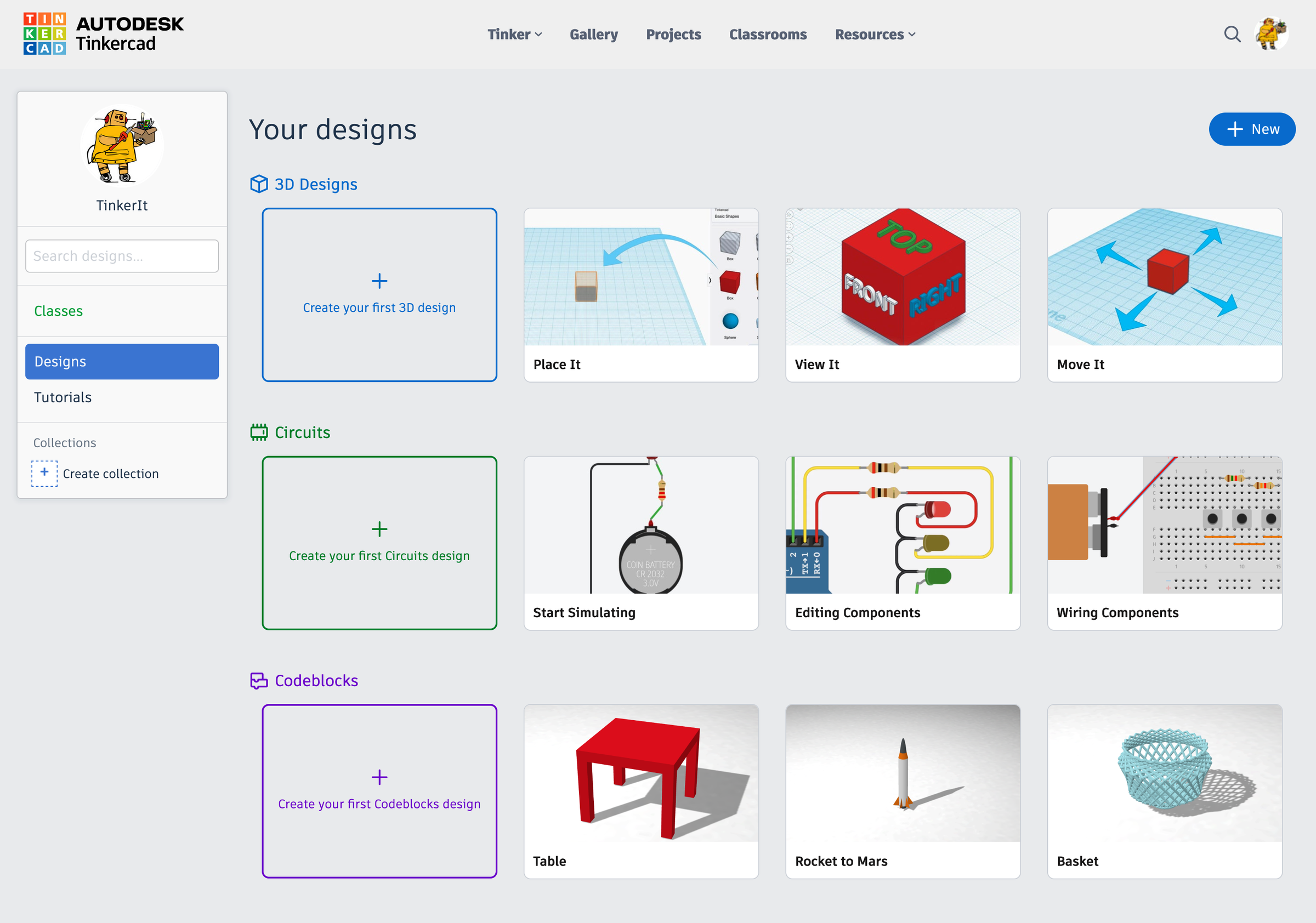The width and height of the screenshot is (1316, 923).
Task: Click the New button
Action: pyautogui.click(x=1252, y=129)
